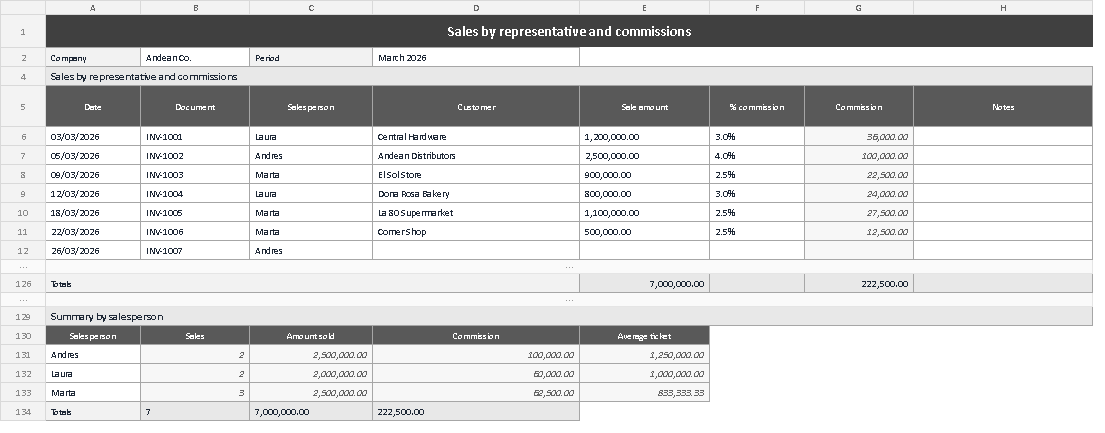This screenshot has height=433, width=1105.
Task: Select document cell INV-1004
Action: 195,194
